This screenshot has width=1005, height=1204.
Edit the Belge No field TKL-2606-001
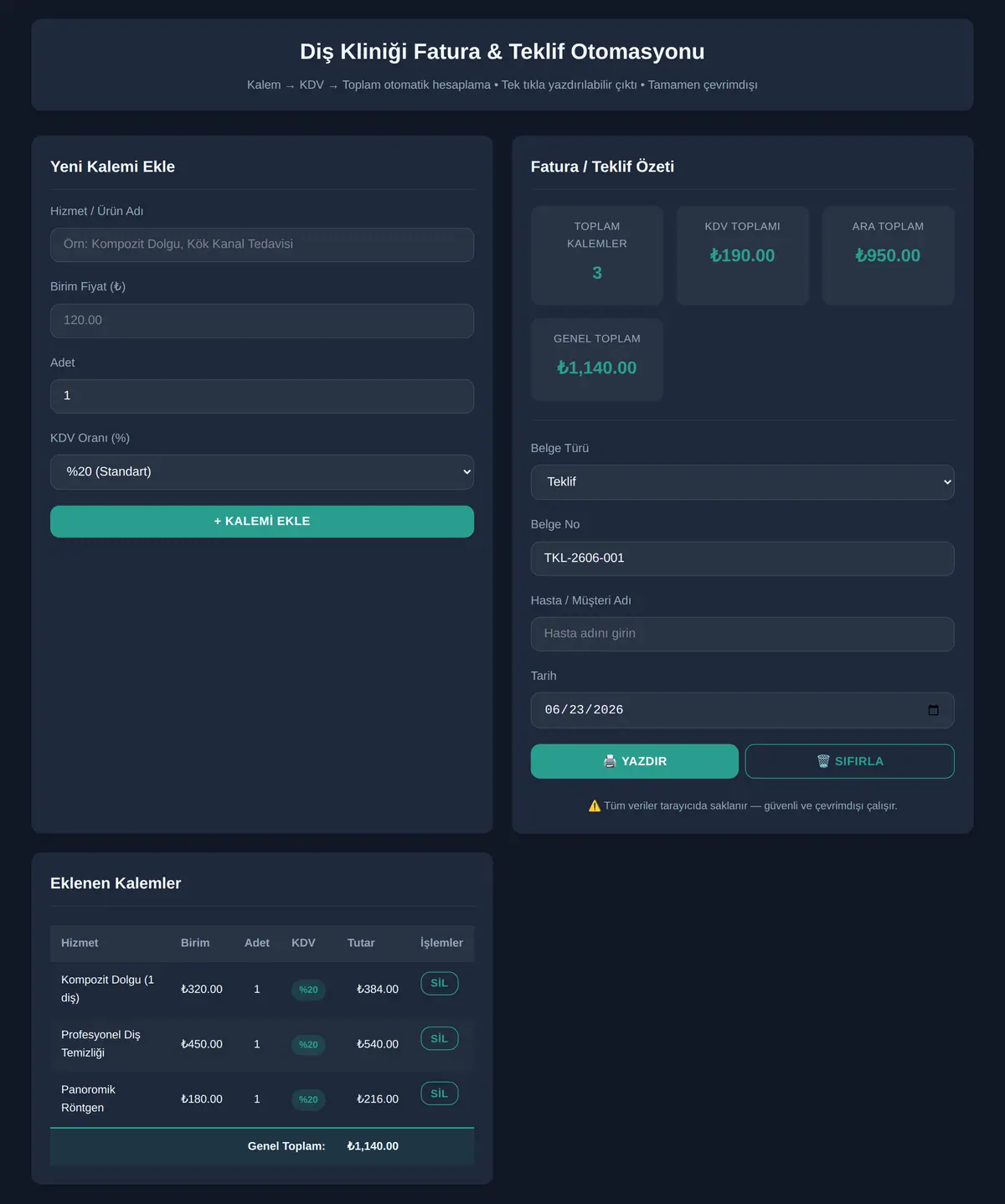(x=742, y=558)
